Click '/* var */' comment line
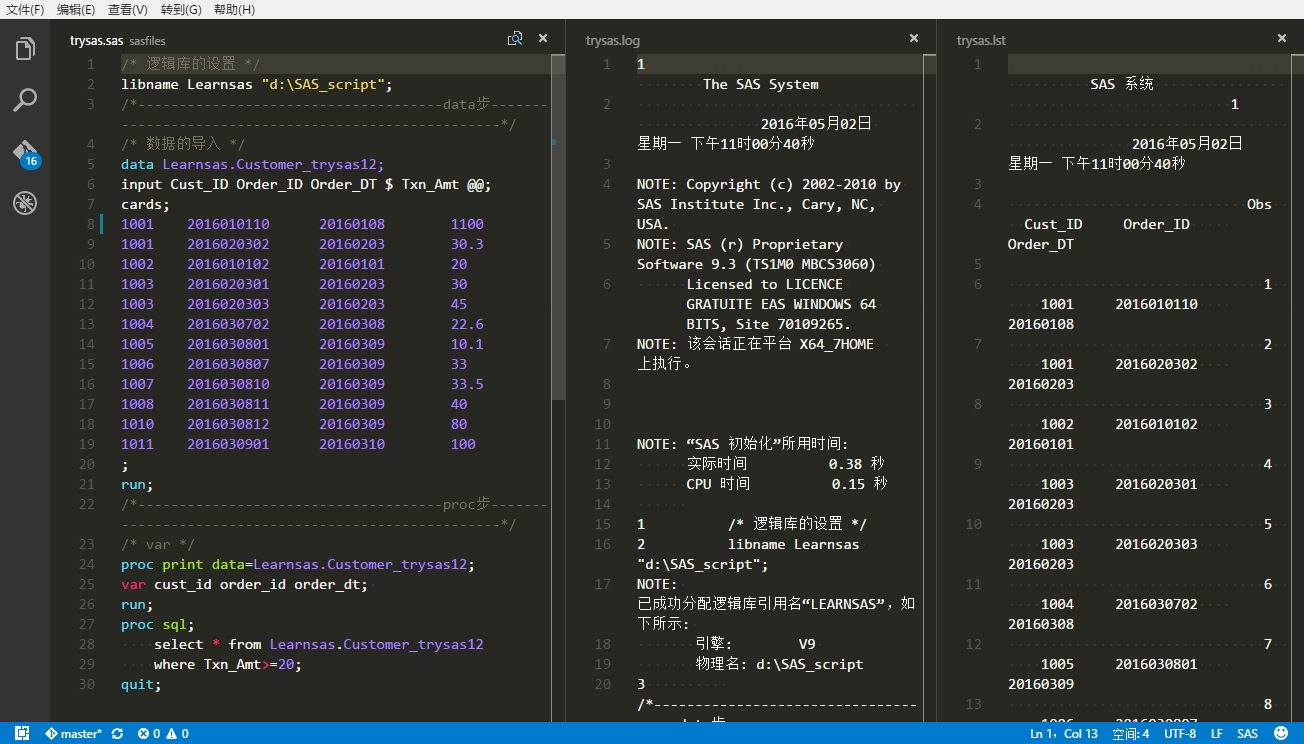 158,544
